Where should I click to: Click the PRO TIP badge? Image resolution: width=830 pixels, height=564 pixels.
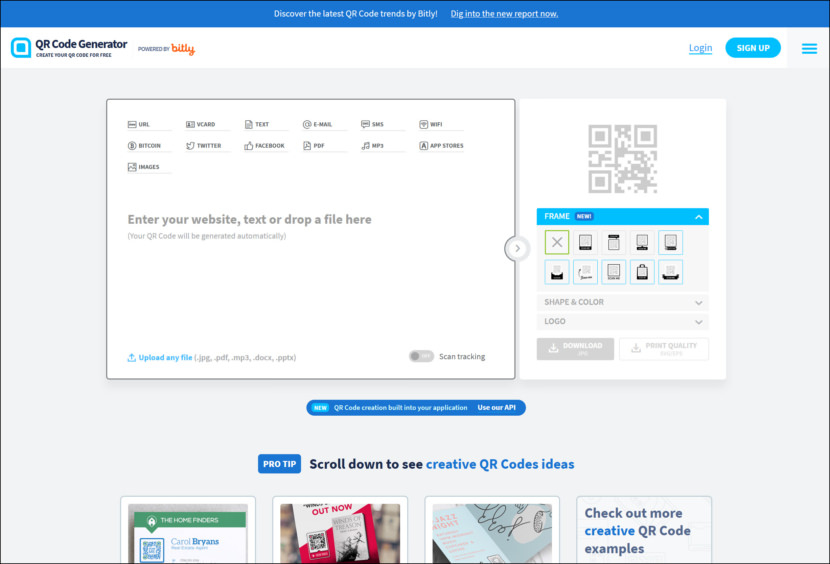tap(279, 464)
